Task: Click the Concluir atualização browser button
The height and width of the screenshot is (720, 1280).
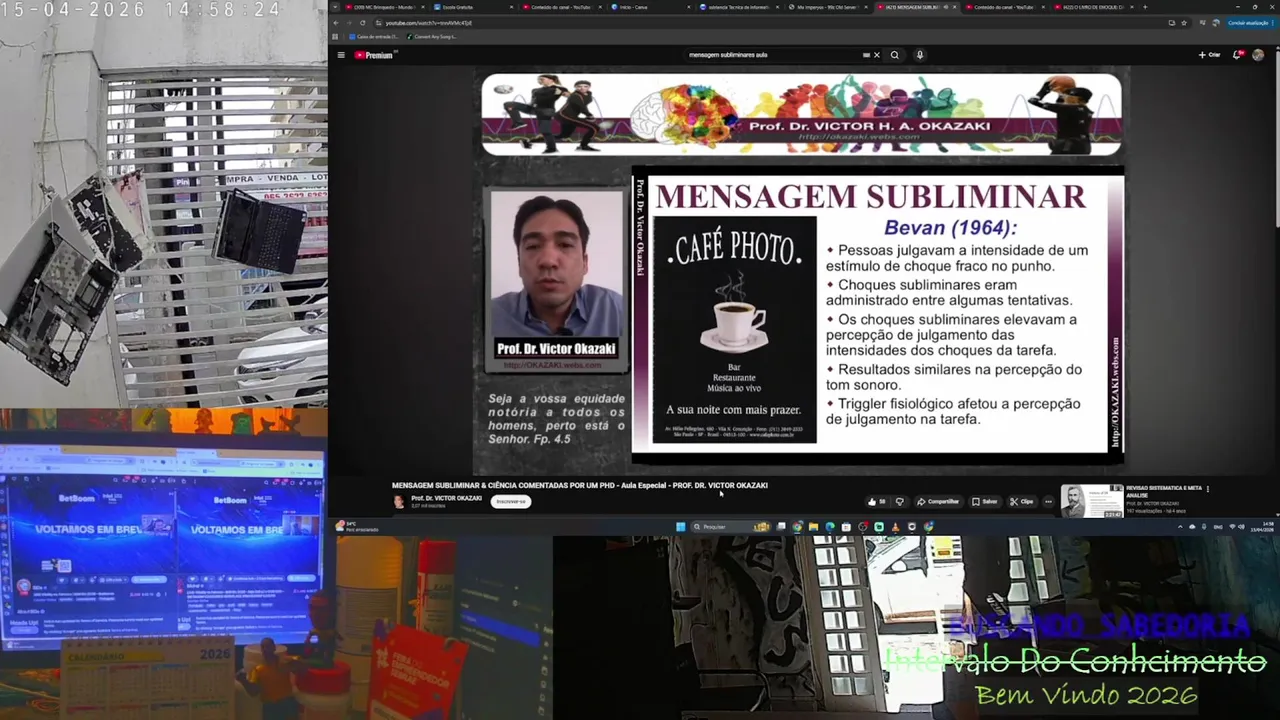Action: coord(1249,22)
